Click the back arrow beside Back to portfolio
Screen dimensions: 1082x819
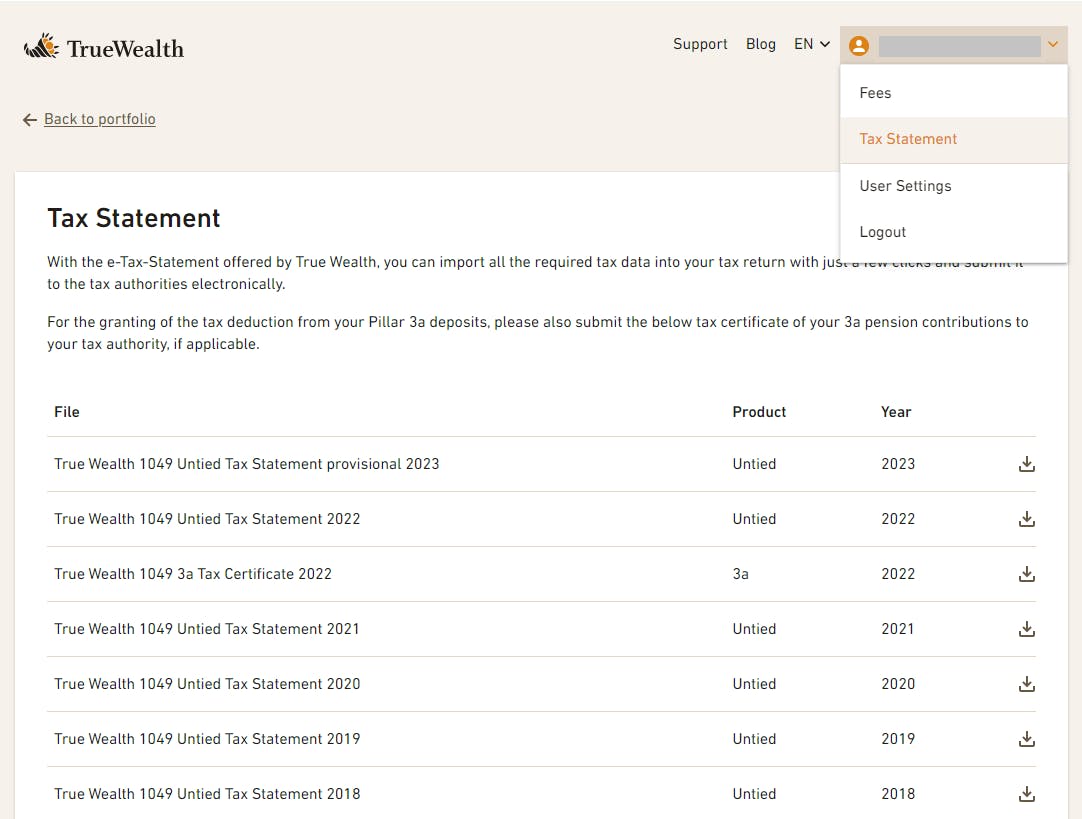tap(30, 120)
